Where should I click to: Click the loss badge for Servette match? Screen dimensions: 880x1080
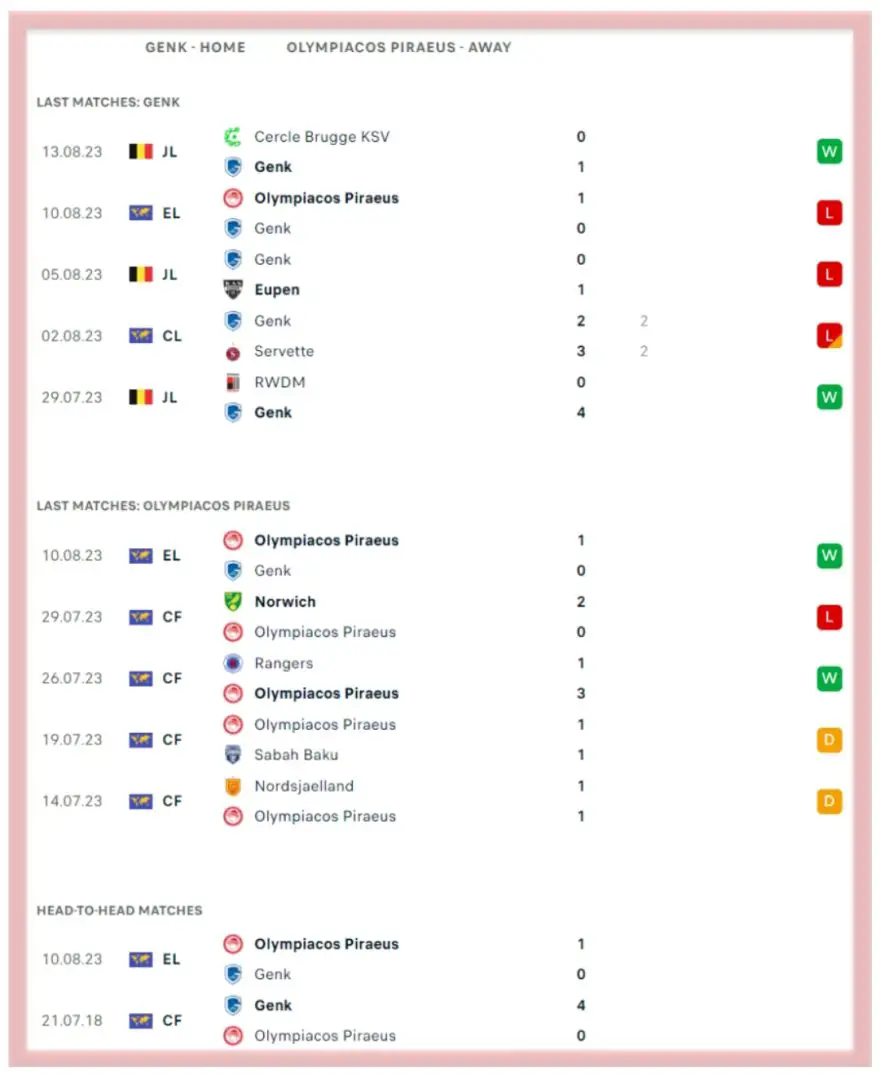pyautogui.click(x=829, y=336)
